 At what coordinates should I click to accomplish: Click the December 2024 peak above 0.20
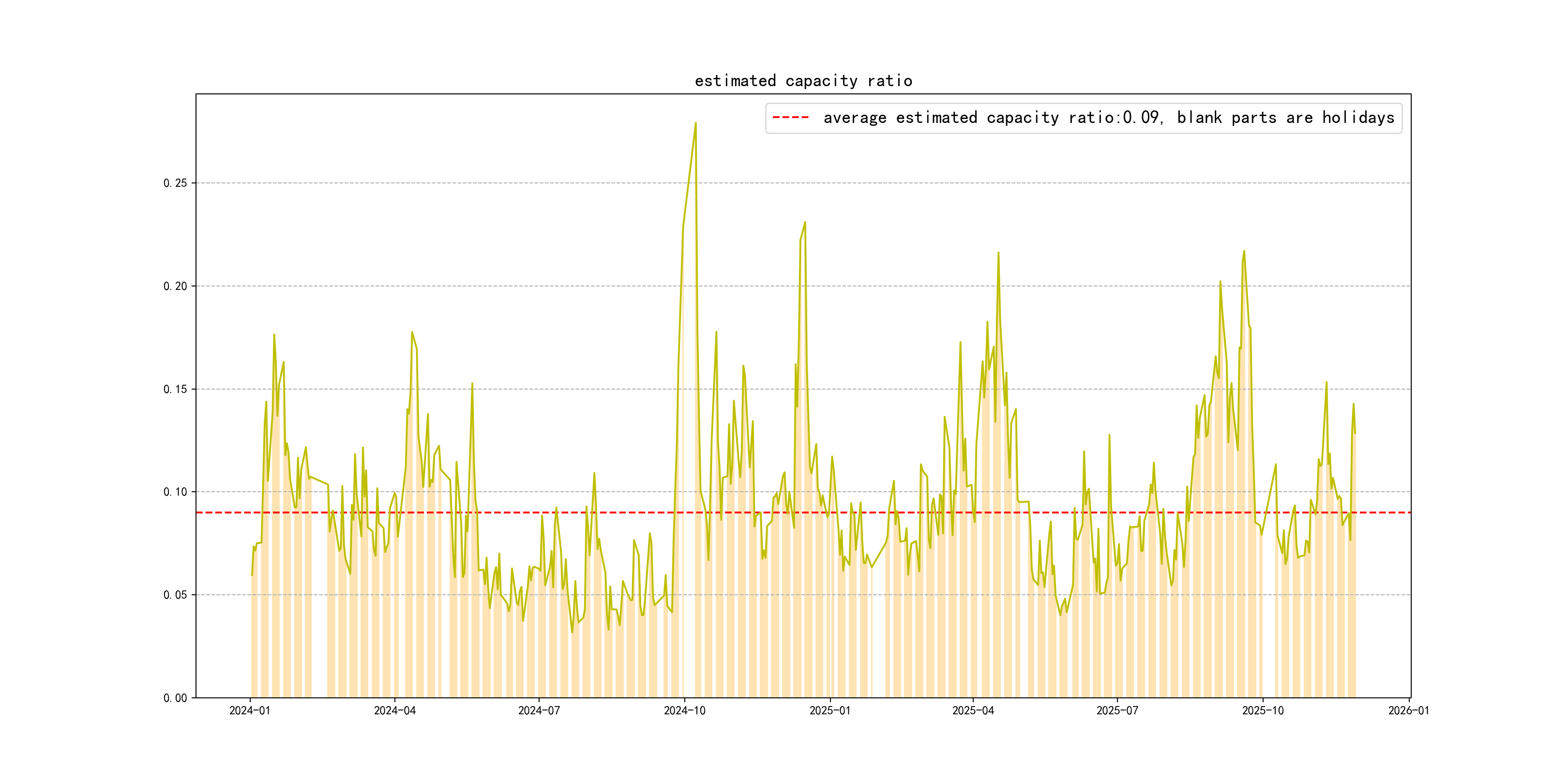(x=805, y=223)
